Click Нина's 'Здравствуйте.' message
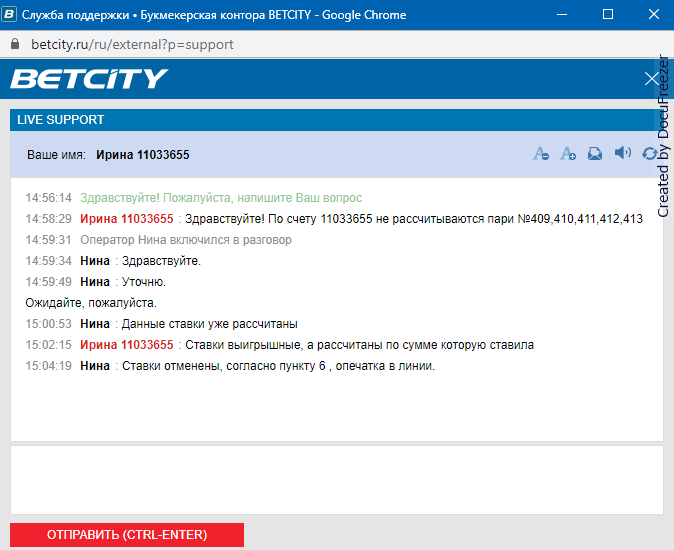The width and height of the screenshot is (674, 550). [161, 261]
